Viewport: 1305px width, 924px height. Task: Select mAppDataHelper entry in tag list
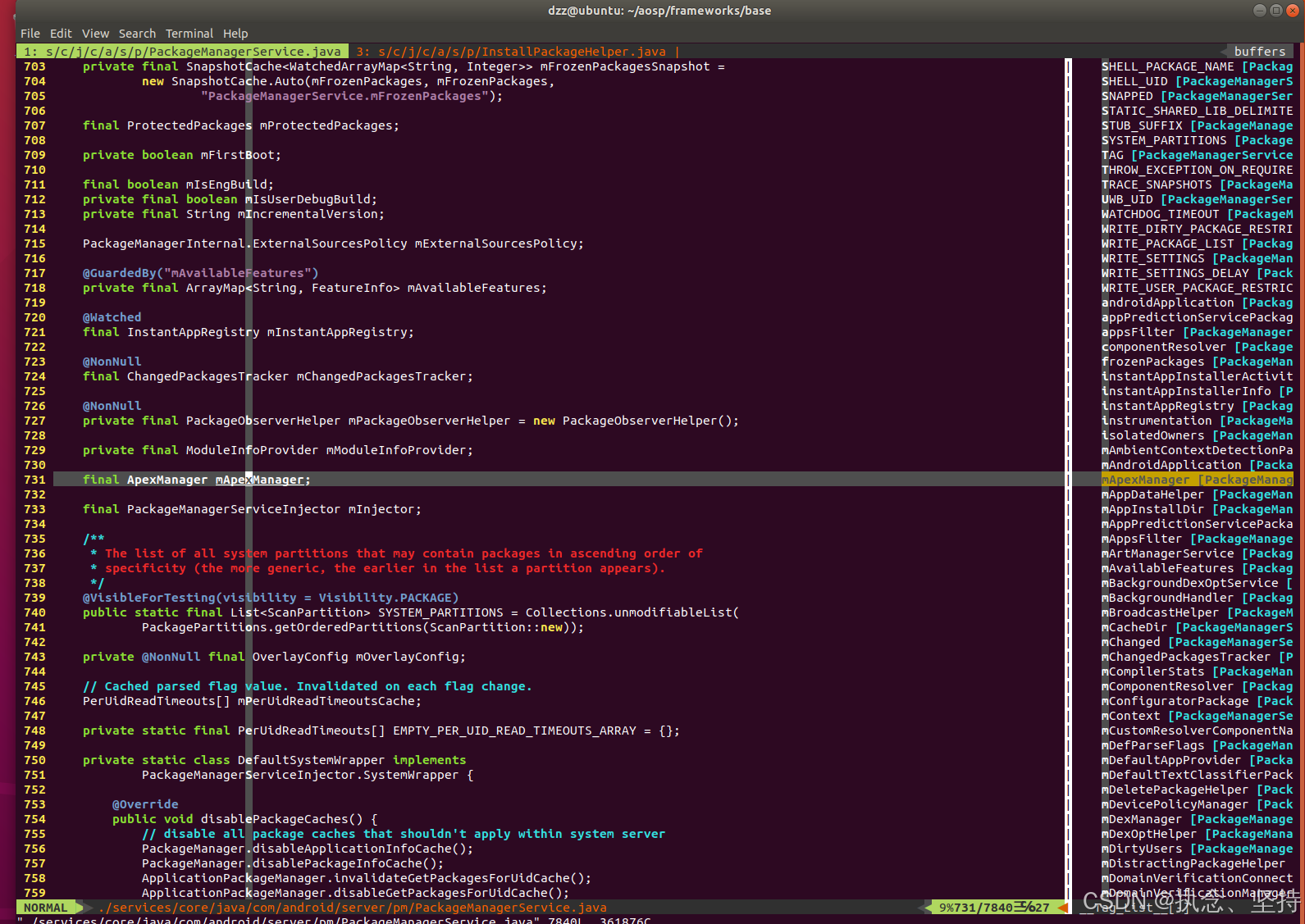(1197, 494)
